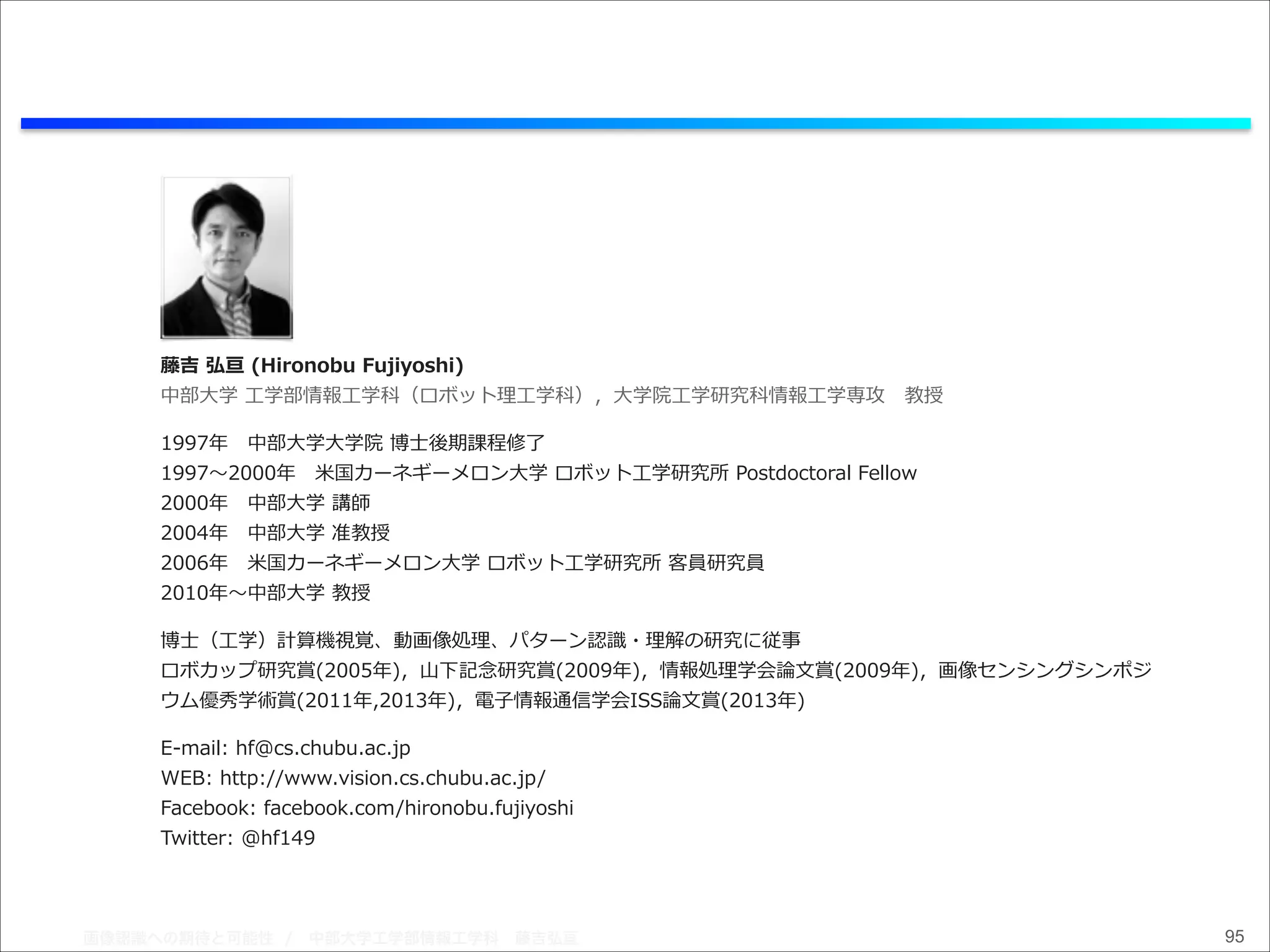
Task: Click the Twitter handle @hf149
Action: click(x=278, y=838)
